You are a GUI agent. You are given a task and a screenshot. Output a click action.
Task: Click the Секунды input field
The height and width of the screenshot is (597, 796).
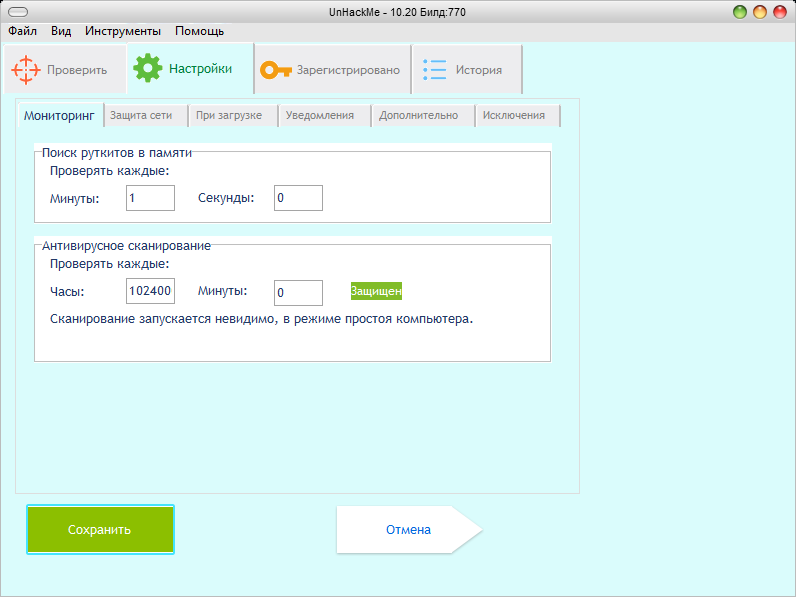[x=298, y=198]
